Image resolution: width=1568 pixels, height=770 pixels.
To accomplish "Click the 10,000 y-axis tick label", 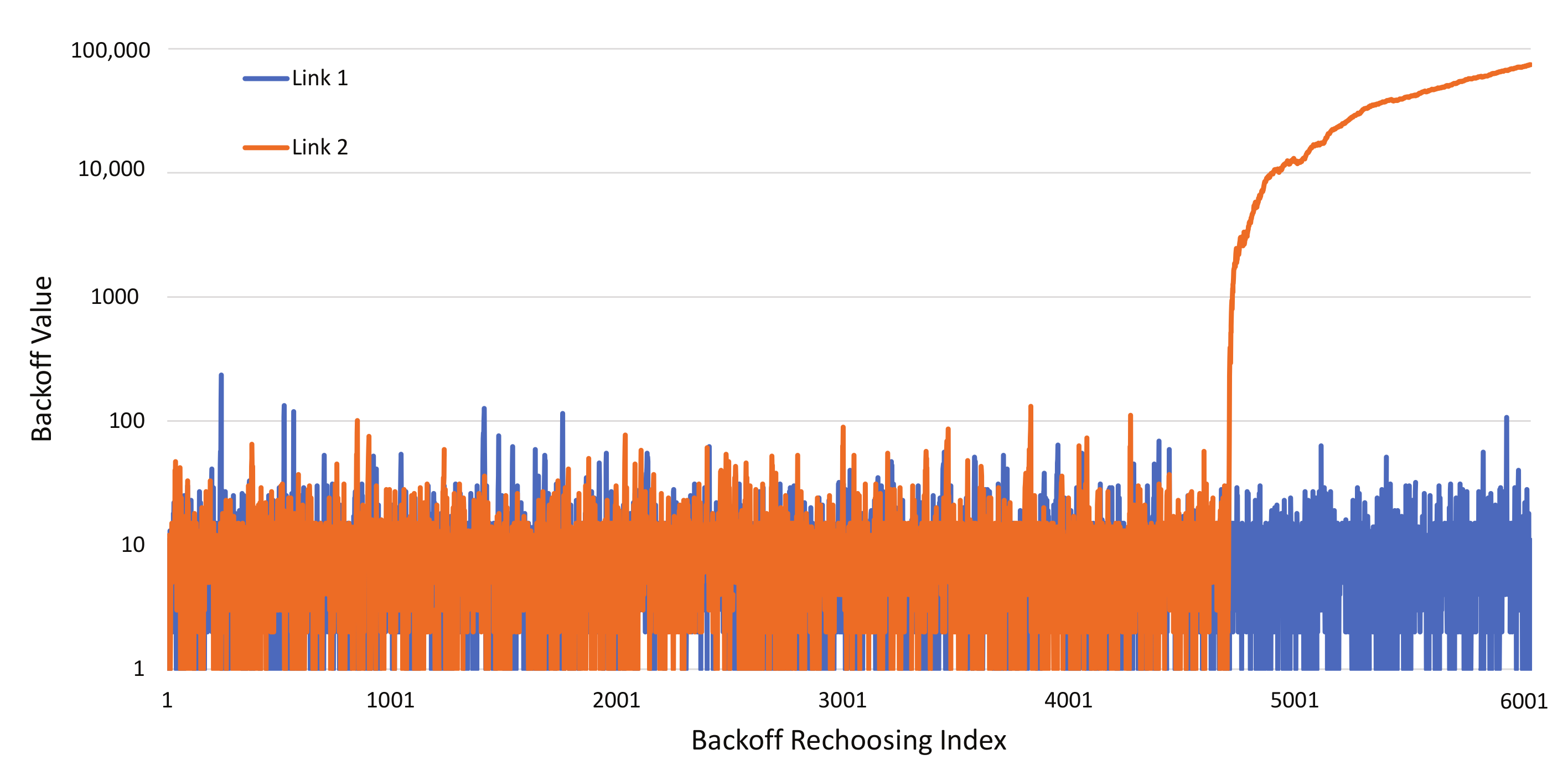I will pos(111,169).
